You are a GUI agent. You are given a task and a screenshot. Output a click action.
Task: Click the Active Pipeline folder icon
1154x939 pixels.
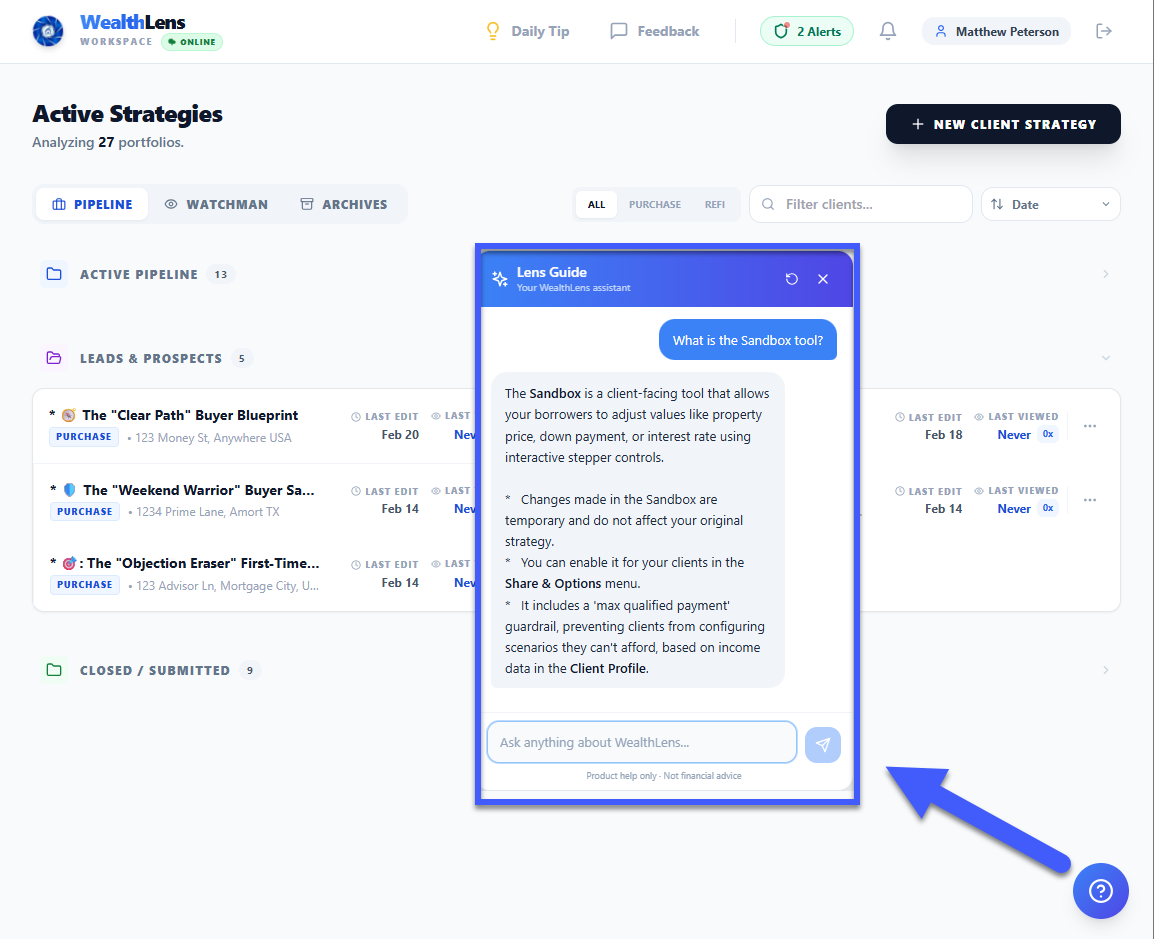(54, 274)
